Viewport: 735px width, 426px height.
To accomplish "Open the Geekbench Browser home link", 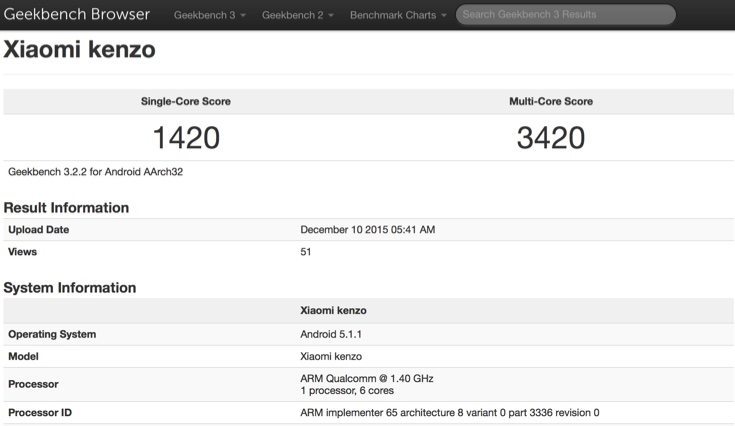I will pyautogui.click(x=76, y=15).
